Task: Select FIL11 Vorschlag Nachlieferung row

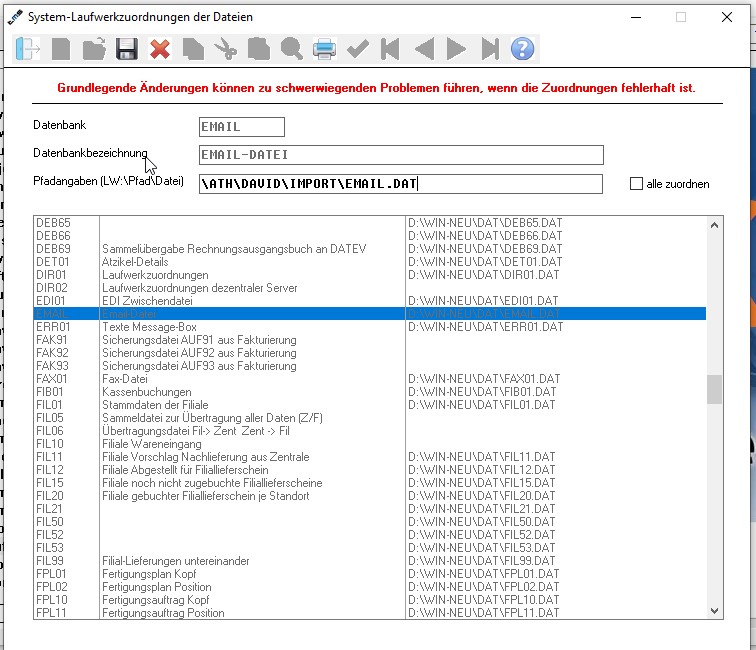Action: (370, 457)
